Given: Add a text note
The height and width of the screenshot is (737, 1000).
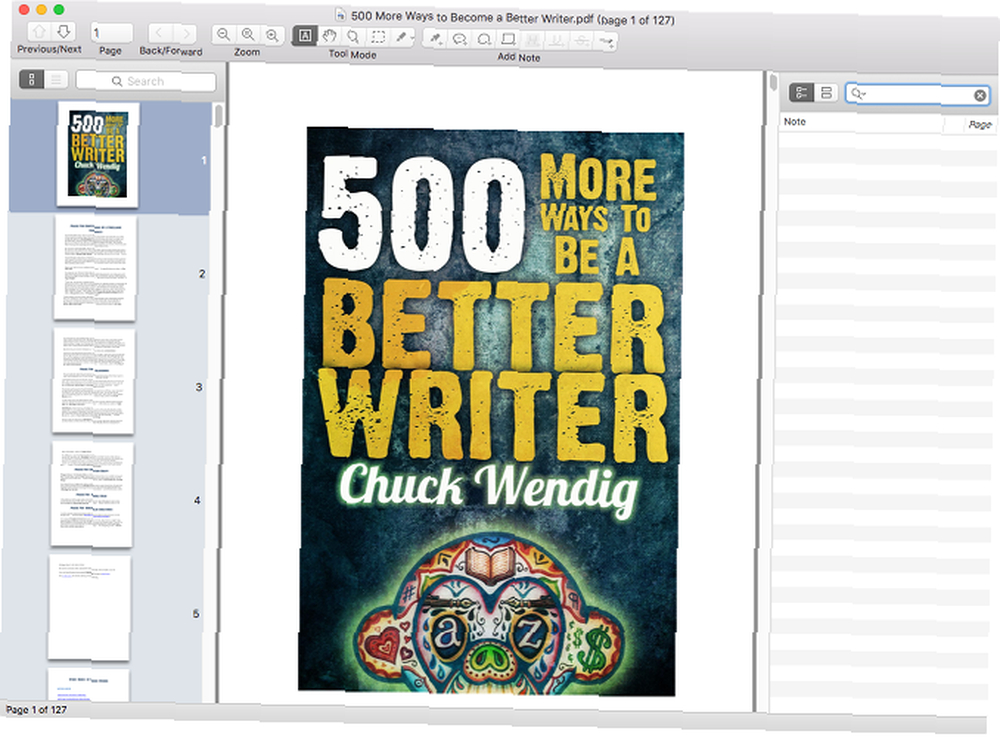Looking at the screenshot, I should coord(436,39).
